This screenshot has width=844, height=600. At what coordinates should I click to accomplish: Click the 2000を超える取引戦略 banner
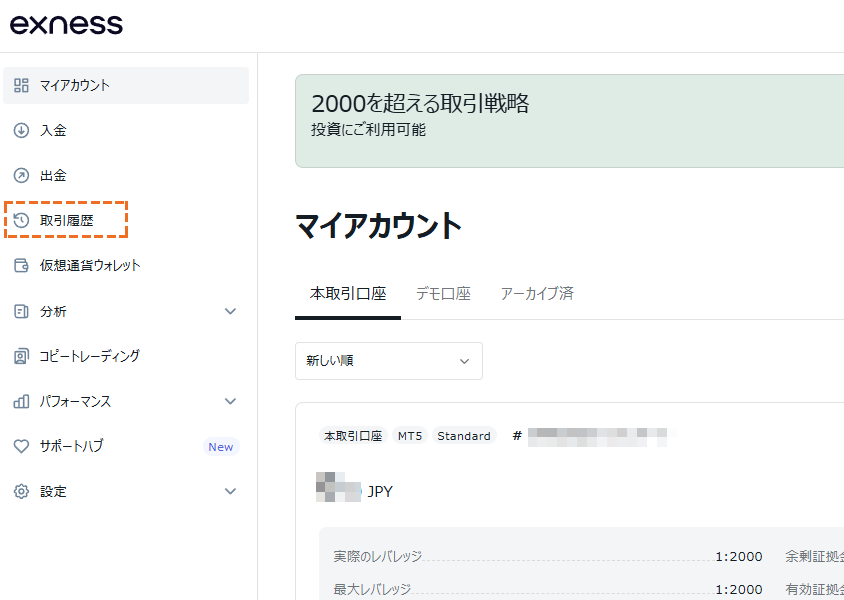[569, 121]
